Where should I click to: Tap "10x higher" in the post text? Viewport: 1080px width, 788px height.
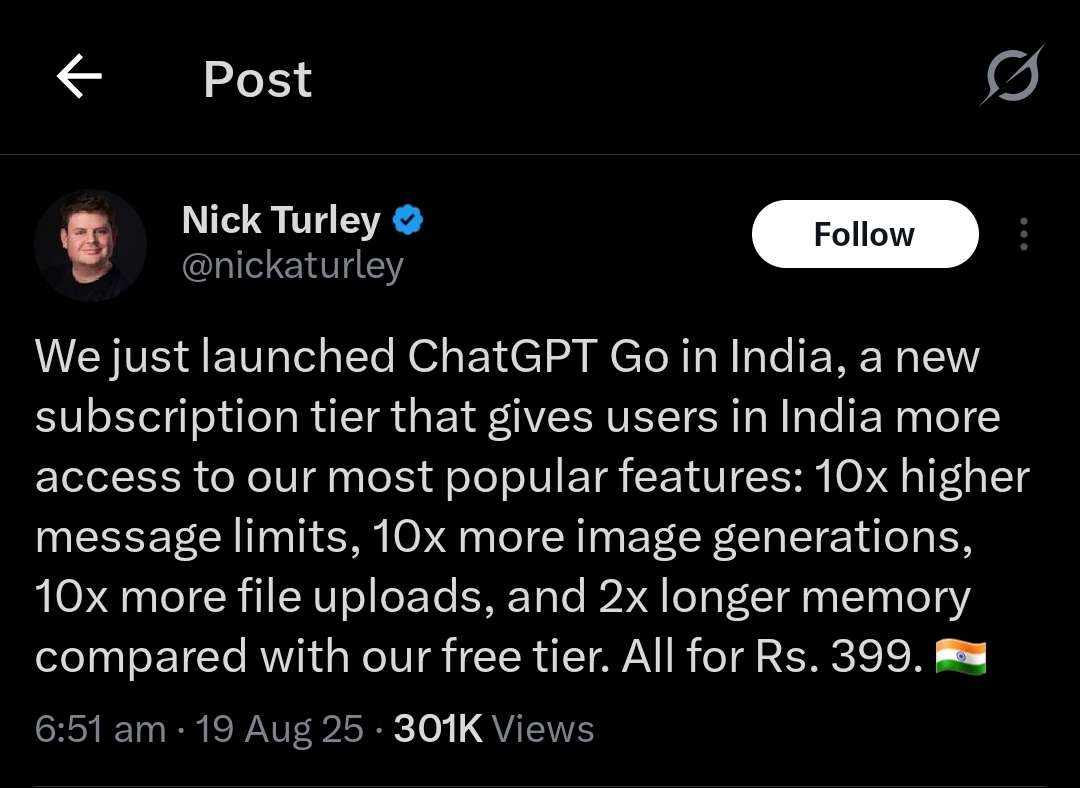click(x=922, y=477)
